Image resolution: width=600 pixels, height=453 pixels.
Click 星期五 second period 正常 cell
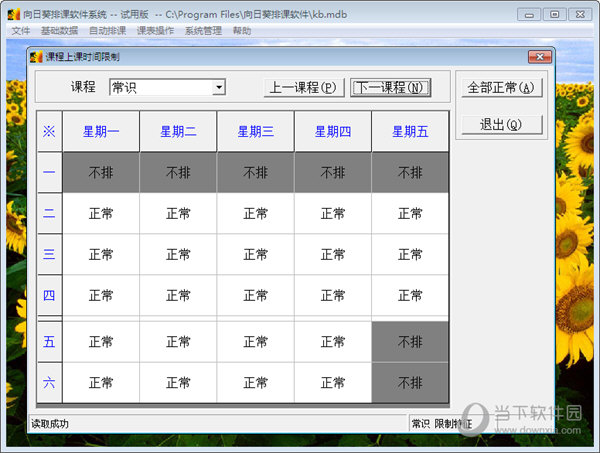pyautogui.click(x=410, y=213)
